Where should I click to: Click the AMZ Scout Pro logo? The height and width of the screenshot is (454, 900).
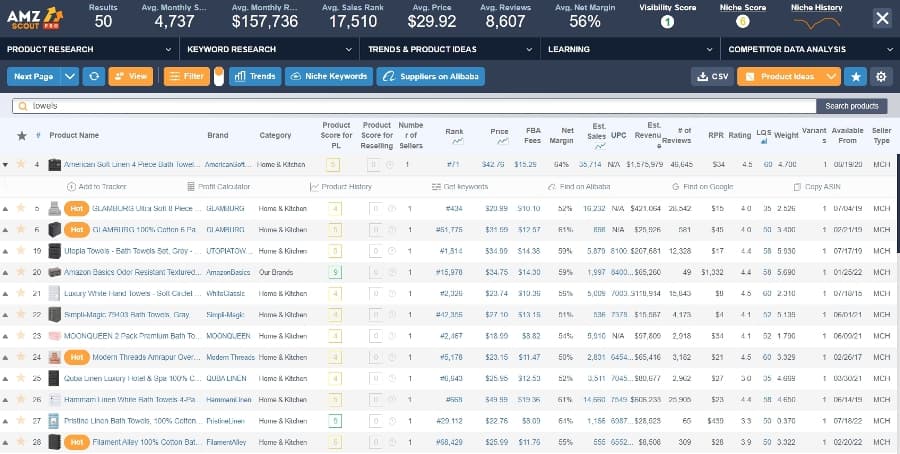point(34,18)
